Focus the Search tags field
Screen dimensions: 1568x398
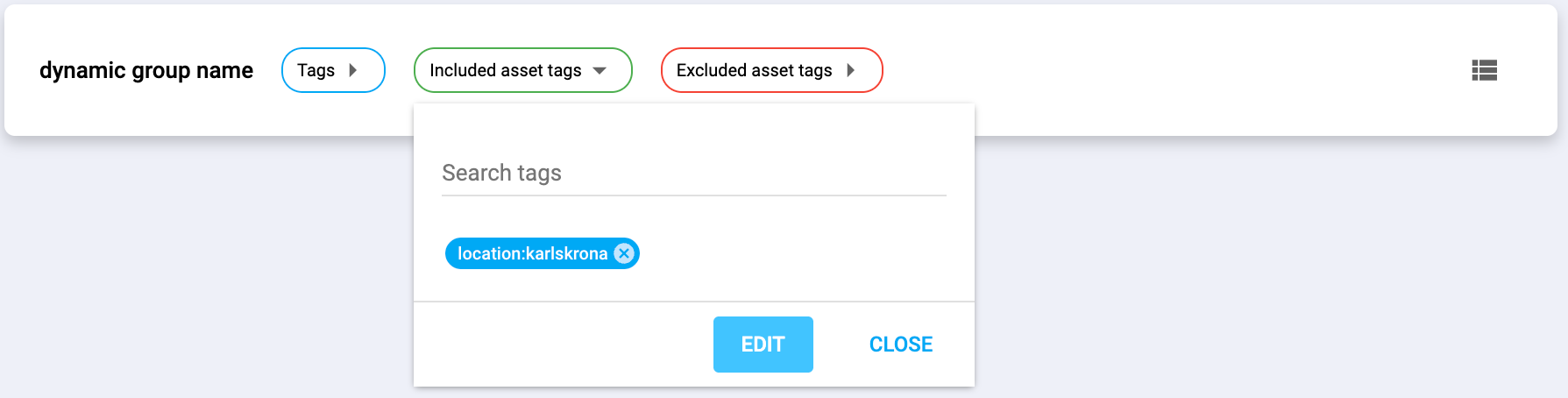pyautogui.click(x=692, y=173)
